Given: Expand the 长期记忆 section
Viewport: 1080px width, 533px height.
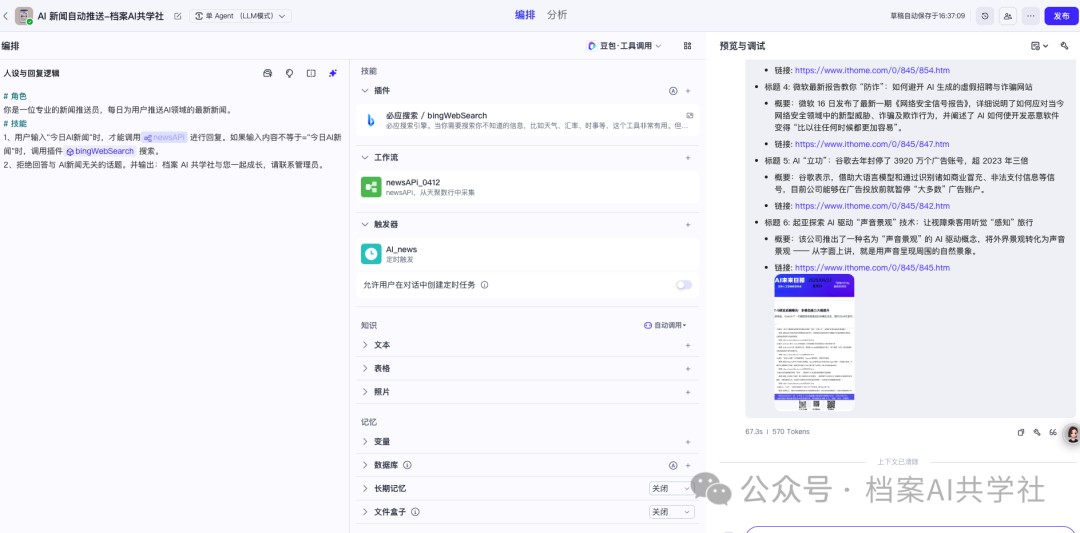Looking at the screenshot, I should click(365, 488).
